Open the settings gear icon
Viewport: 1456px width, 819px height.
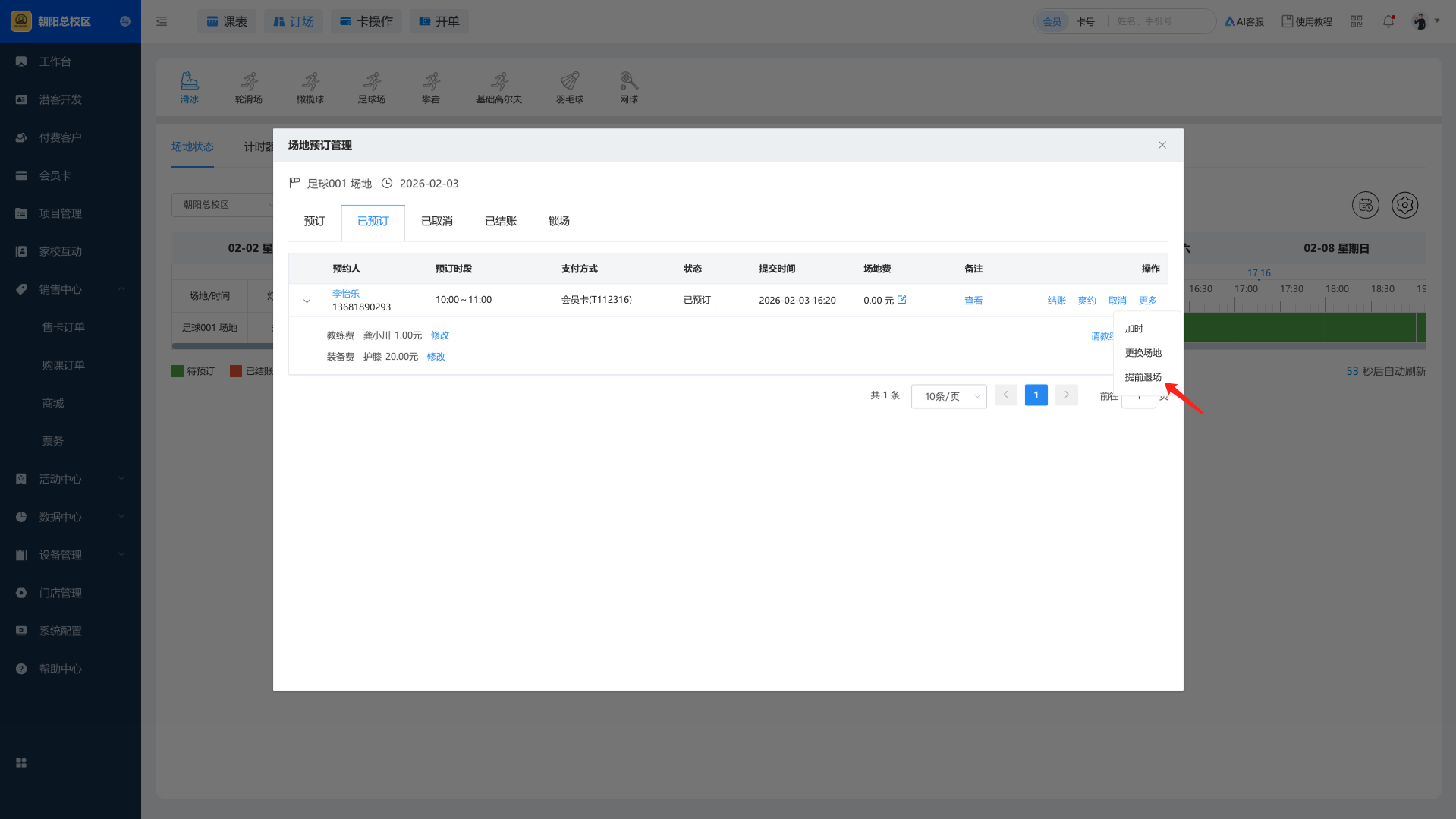coord(1404,205)
